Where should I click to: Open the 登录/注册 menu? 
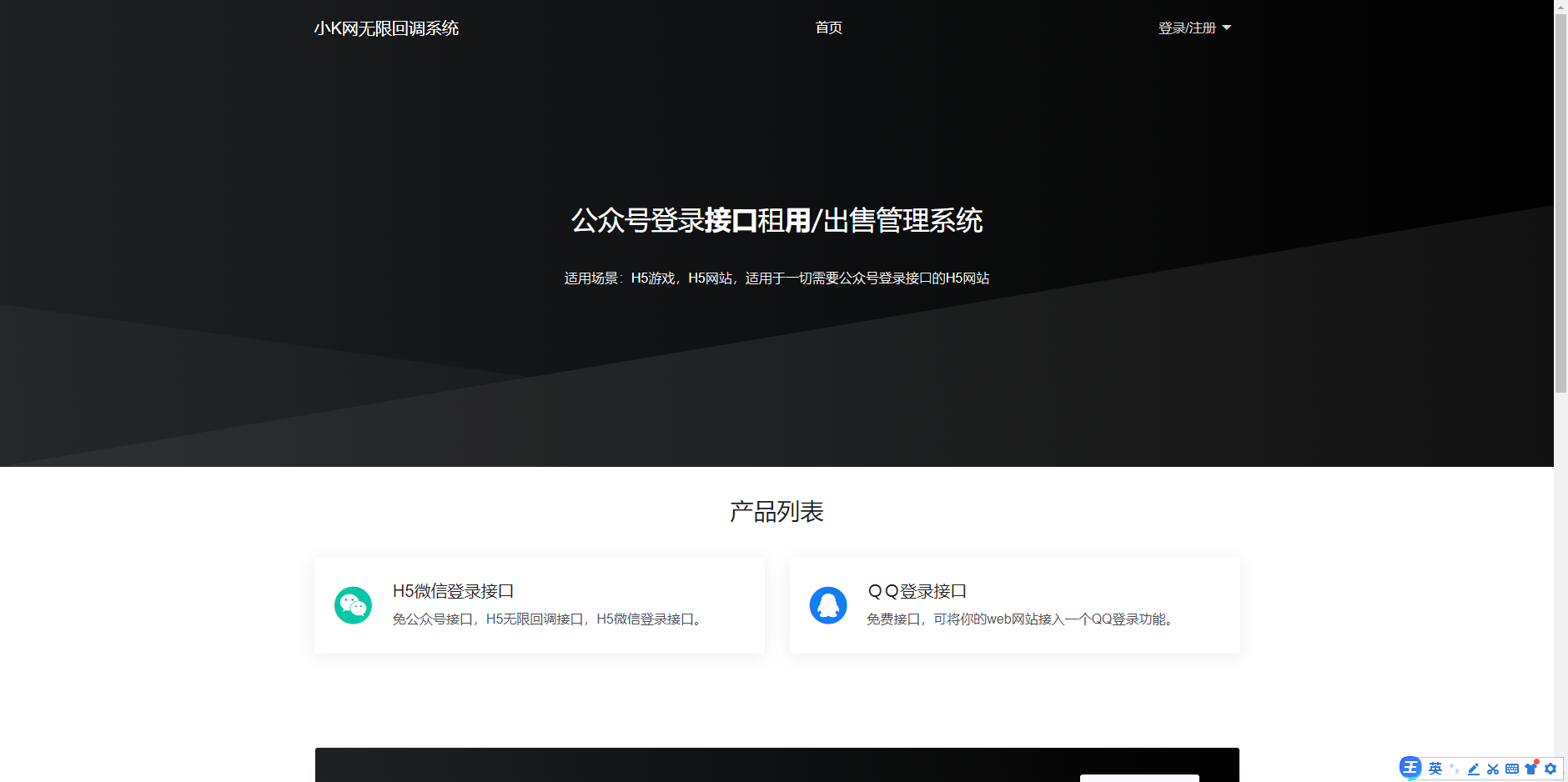click(1185, 27)
